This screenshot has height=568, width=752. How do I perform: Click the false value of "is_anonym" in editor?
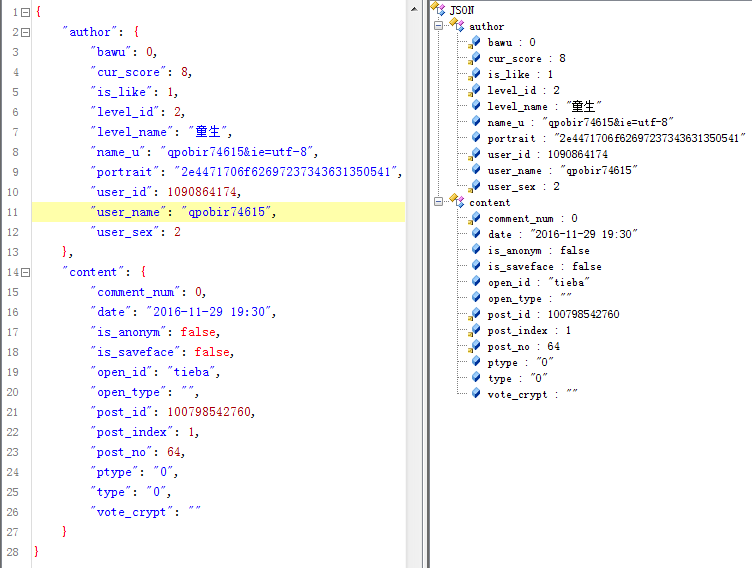pos(198,332)
